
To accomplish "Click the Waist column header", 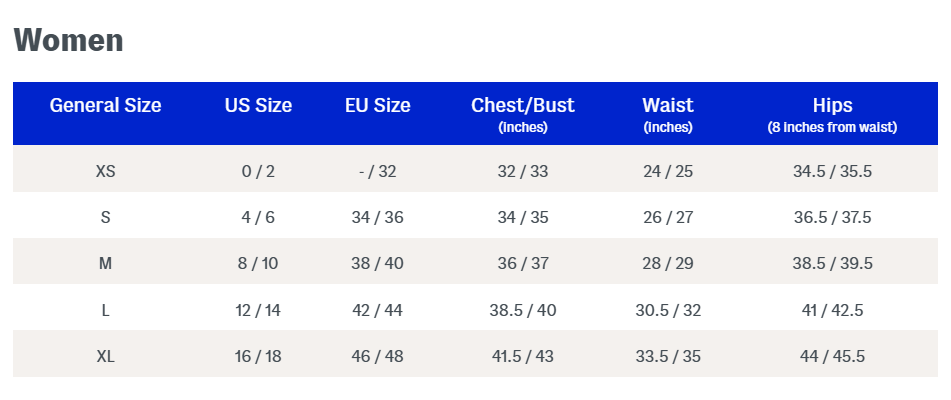I will coord(668,105).
